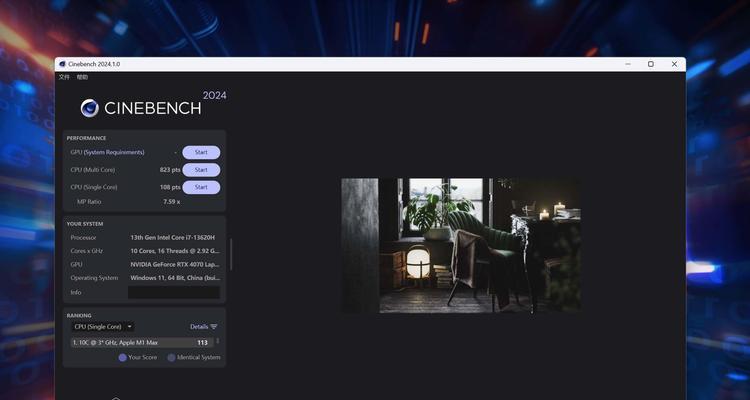750x400 pixels.
Task: Select the Apple M1 Max ranking row
Action: (x=142, y=343)
